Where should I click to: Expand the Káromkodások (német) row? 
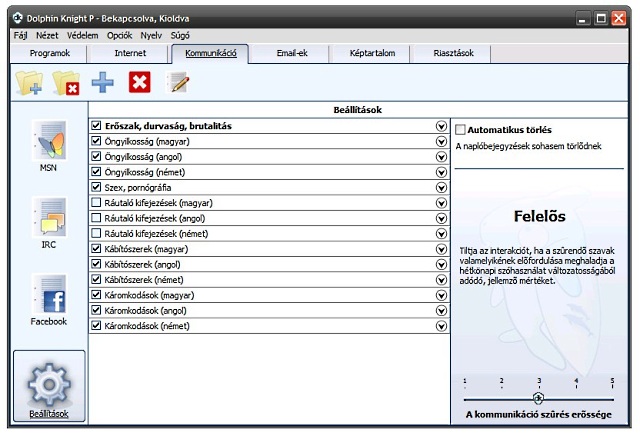[x=441, y=326]
